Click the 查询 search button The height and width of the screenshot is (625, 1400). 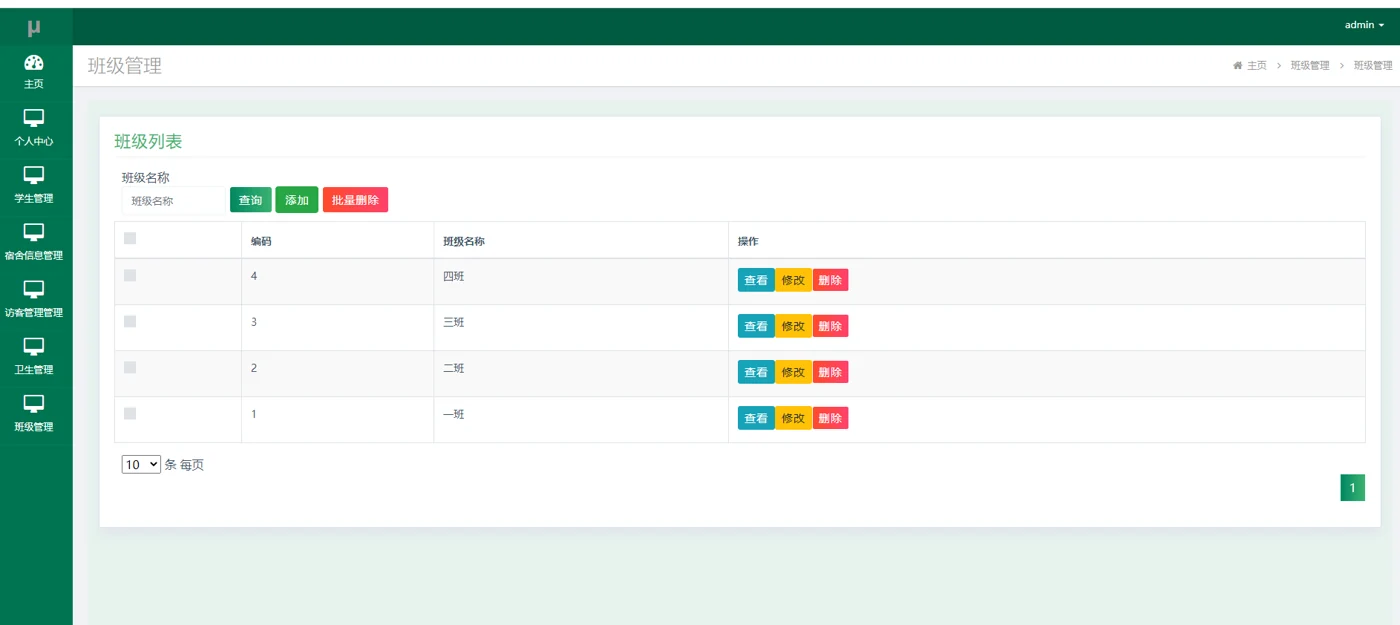(251, 200)
